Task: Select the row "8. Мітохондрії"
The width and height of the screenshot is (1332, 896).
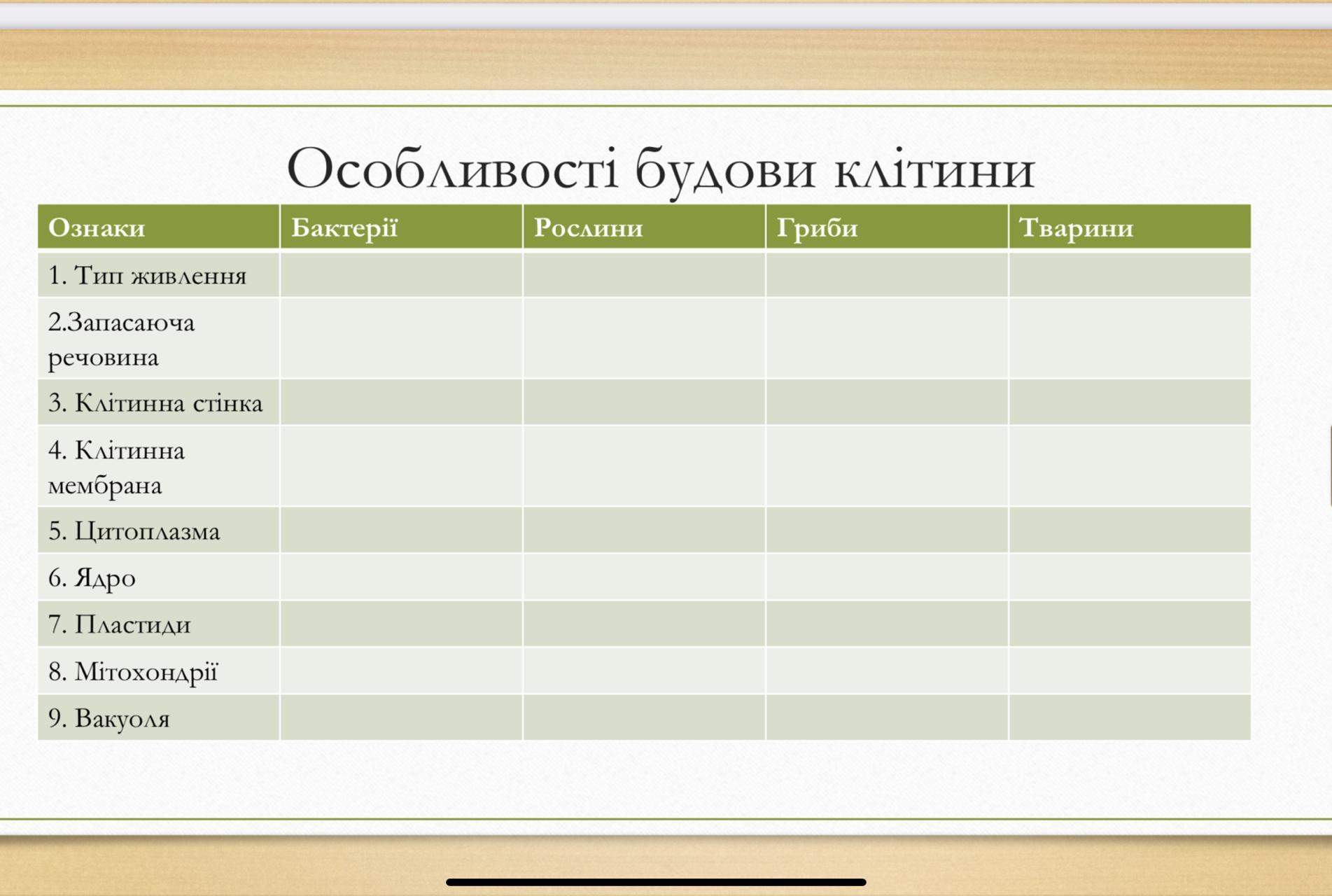Action: coord(644,671)
